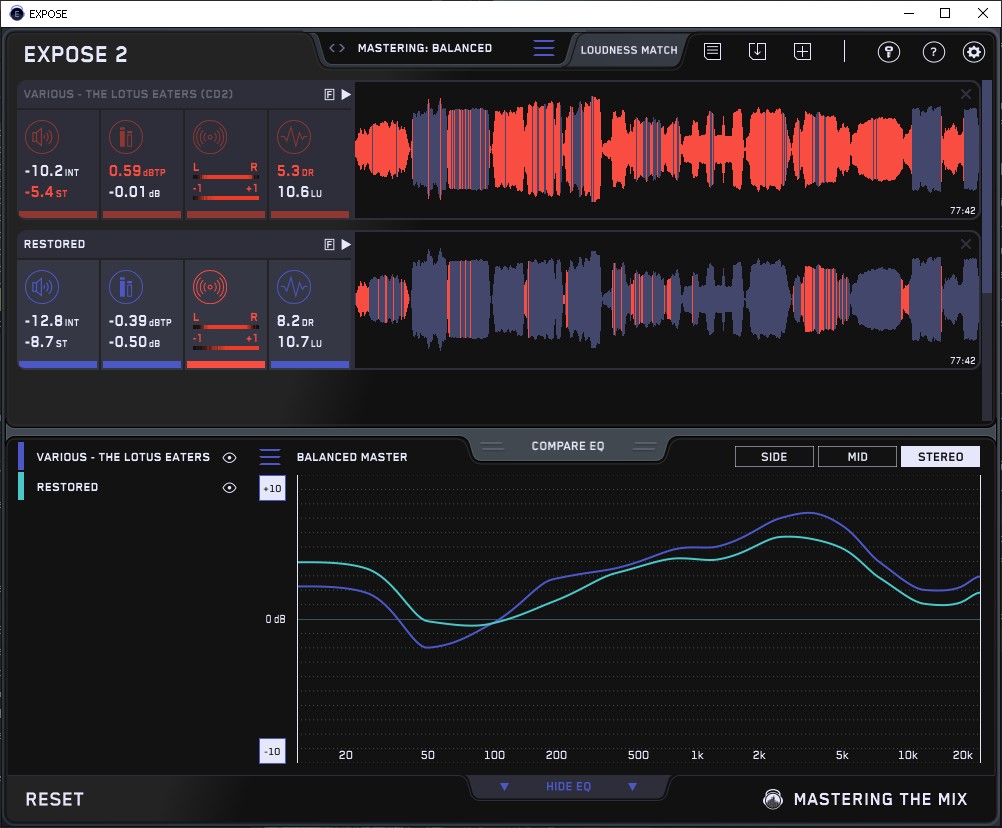Click the Lotus Eaters blue color swatch
The image size is (1002, 828).
coord(21,456)
